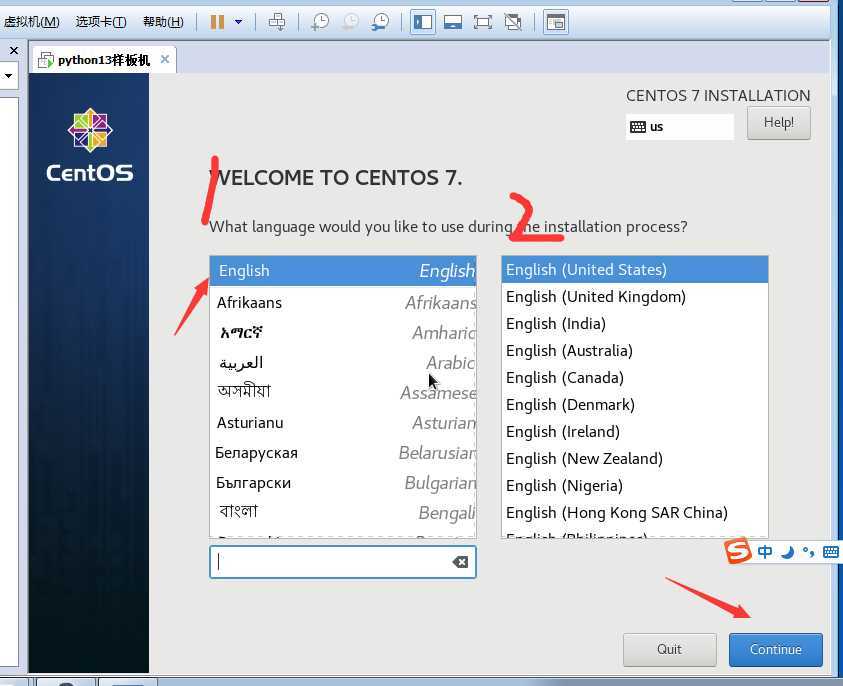
Task: Open the 虚拟机(M) menu
Action: point(31,22)
